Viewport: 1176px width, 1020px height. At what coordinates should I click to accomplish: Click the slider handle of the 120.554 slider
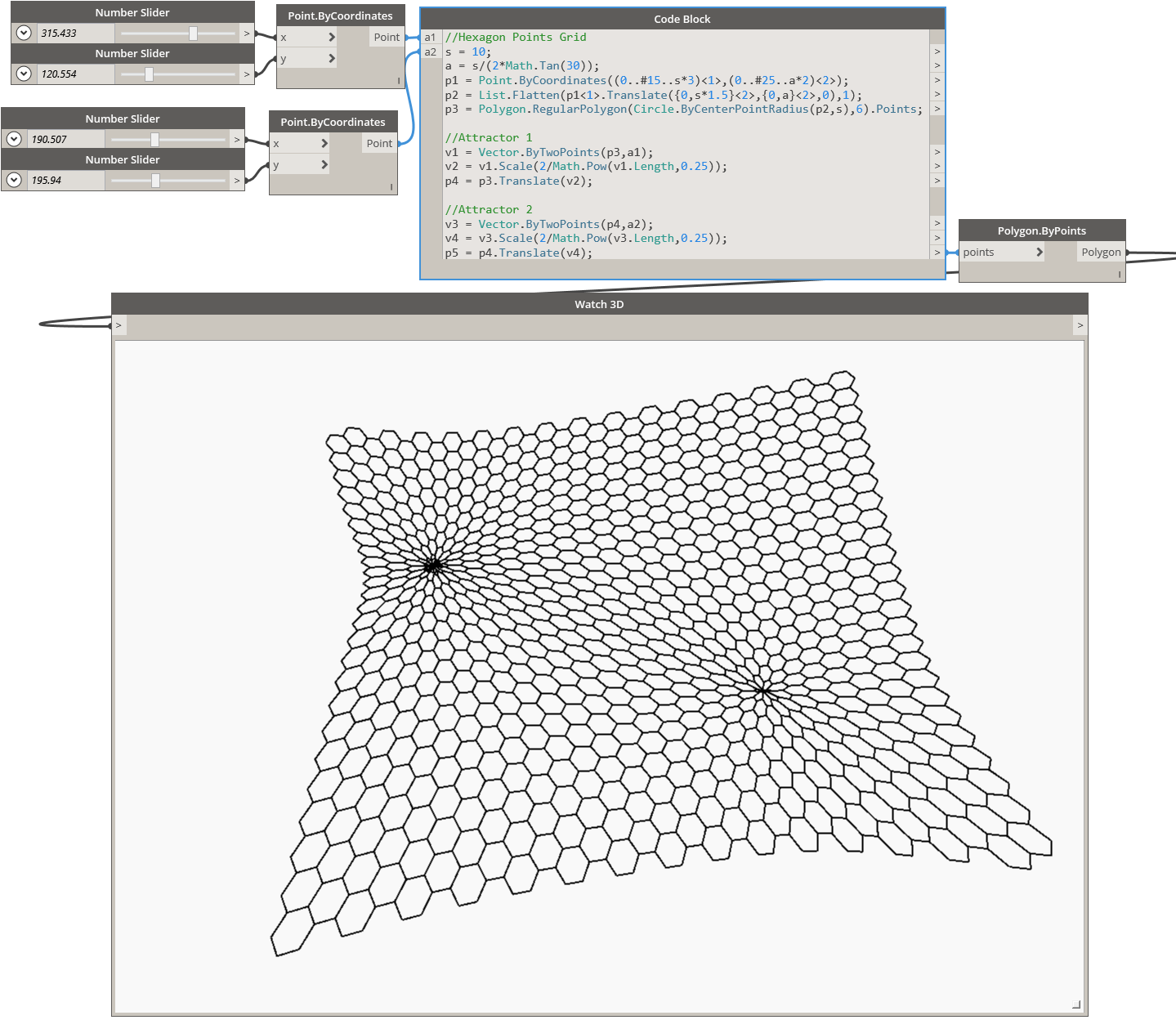(148, 74)
